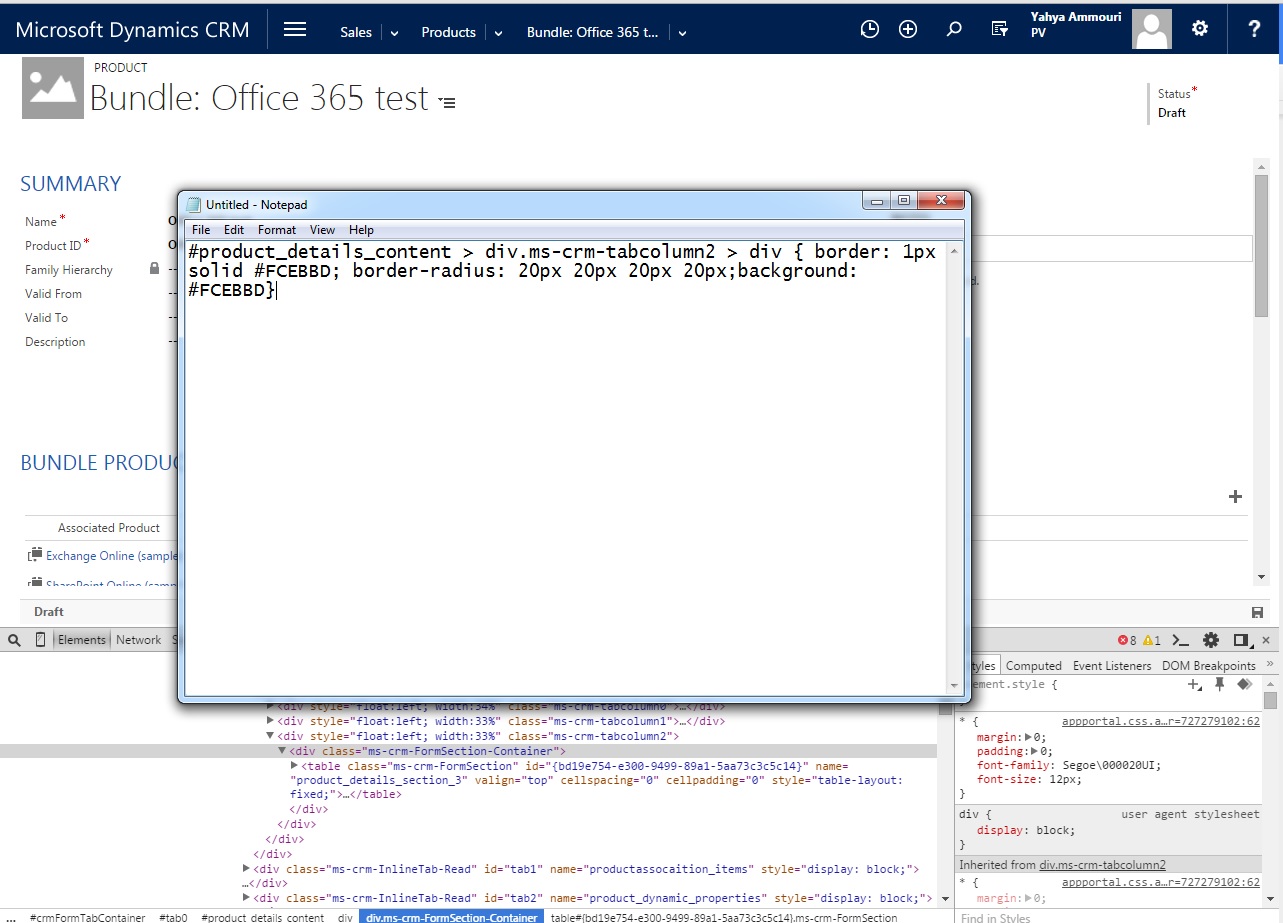The image size is (1283, 923).
Task: Close the DevTools panel
Action: [1267, 640]
